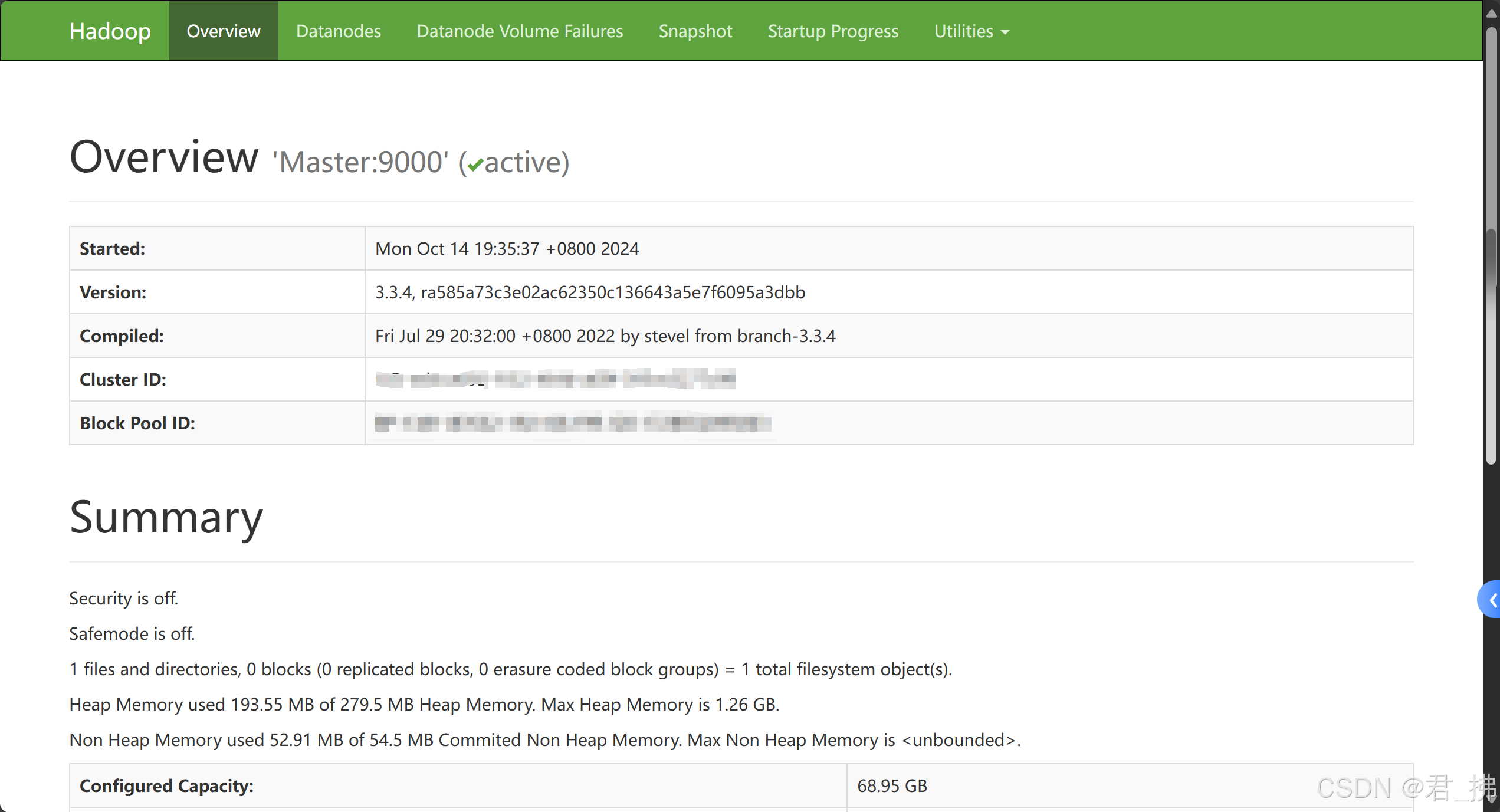
Task: Click the Configured Capacity label
Action: (167, 786)
